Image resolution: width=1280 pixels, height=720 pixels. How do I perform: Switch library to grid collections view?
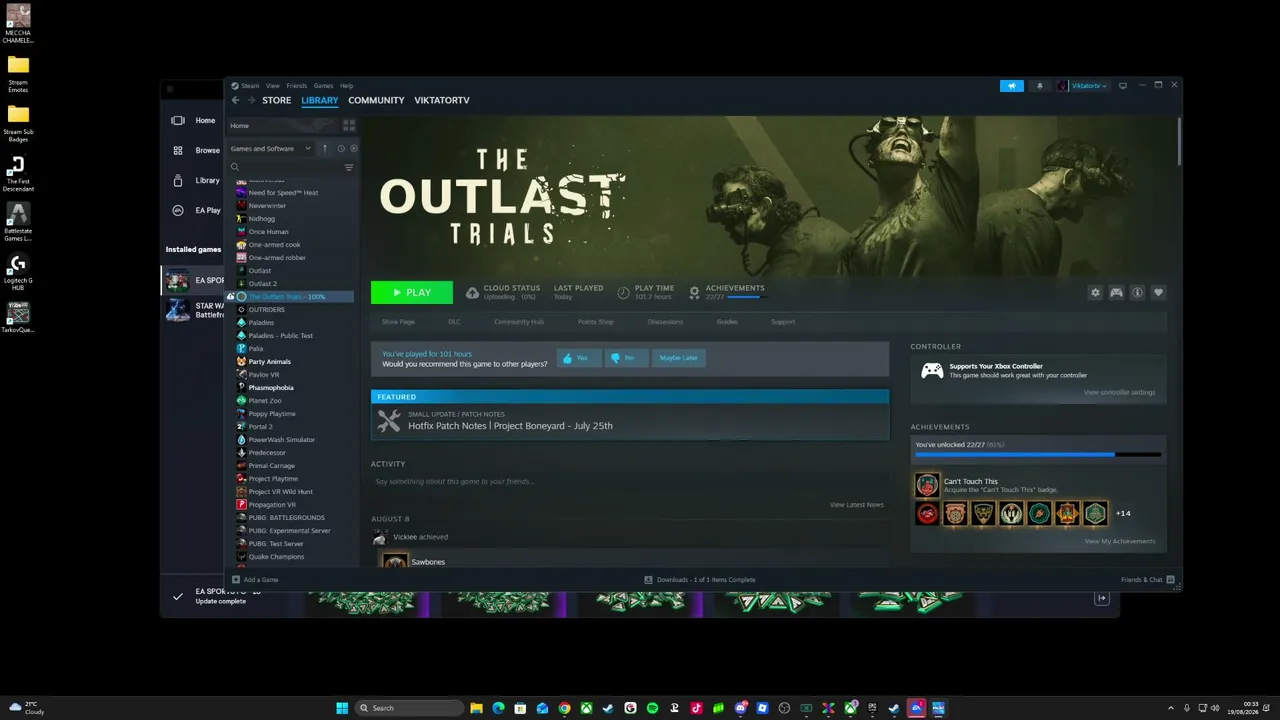pos(349,125)
